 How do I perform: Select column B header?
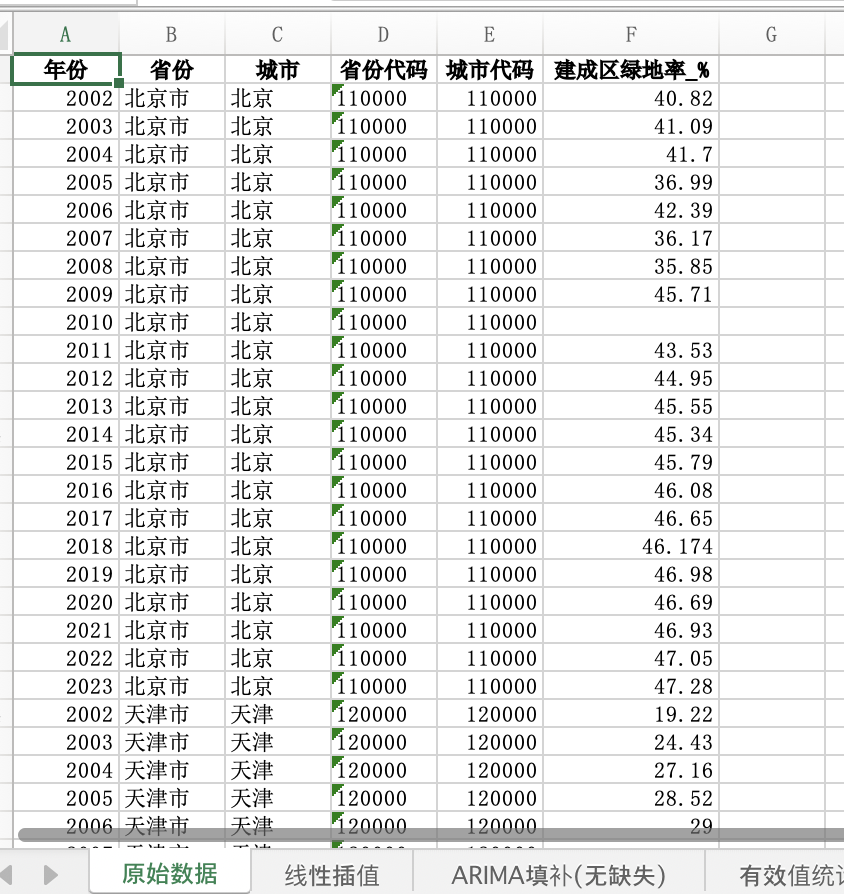[172, 35]
